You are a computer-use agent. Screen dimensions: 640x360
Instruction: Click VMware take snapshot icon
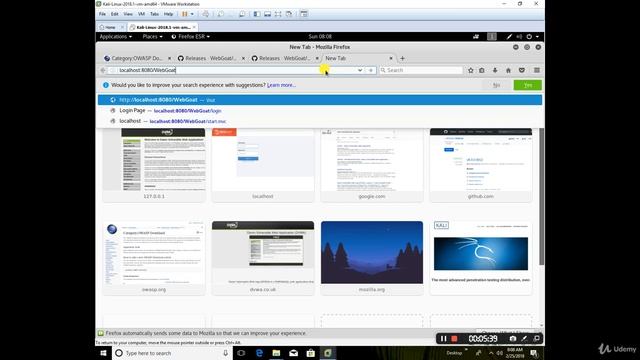point(220,14)
